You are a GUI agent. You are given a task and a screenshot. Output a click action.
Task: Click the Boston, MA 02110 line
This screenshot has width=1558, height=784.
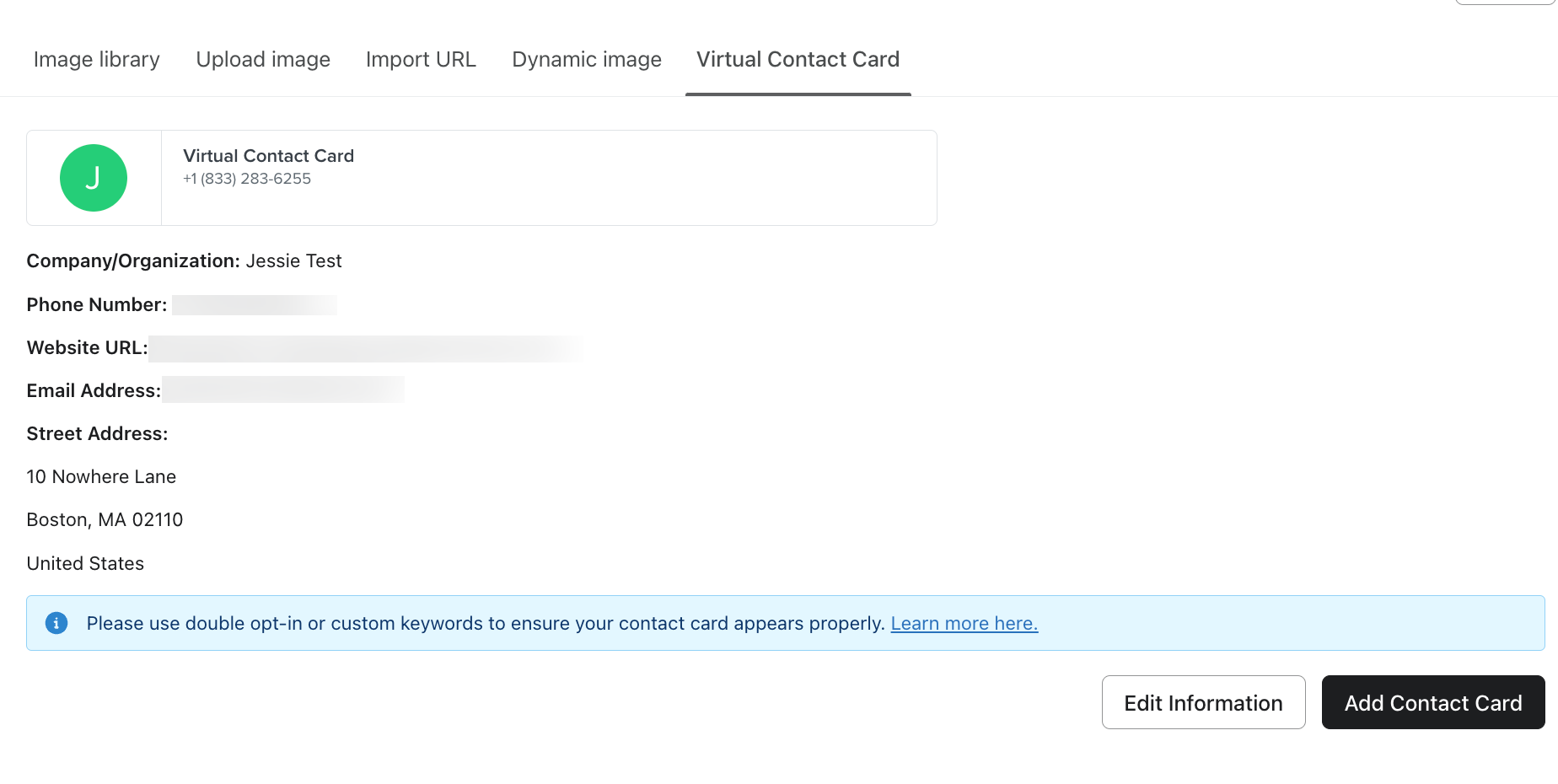[105, 520]
